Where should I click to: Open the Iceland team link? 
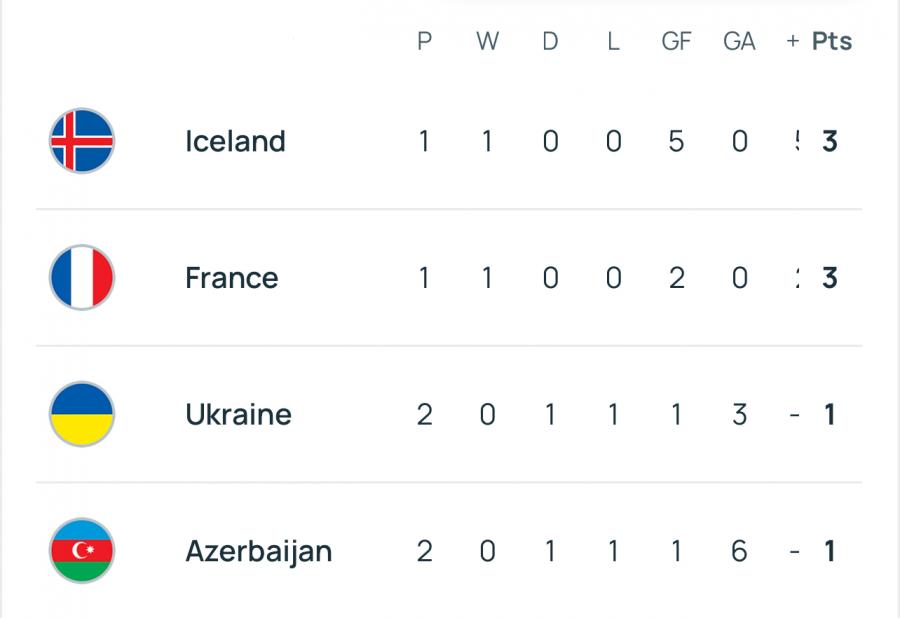(x=235, y=141)
